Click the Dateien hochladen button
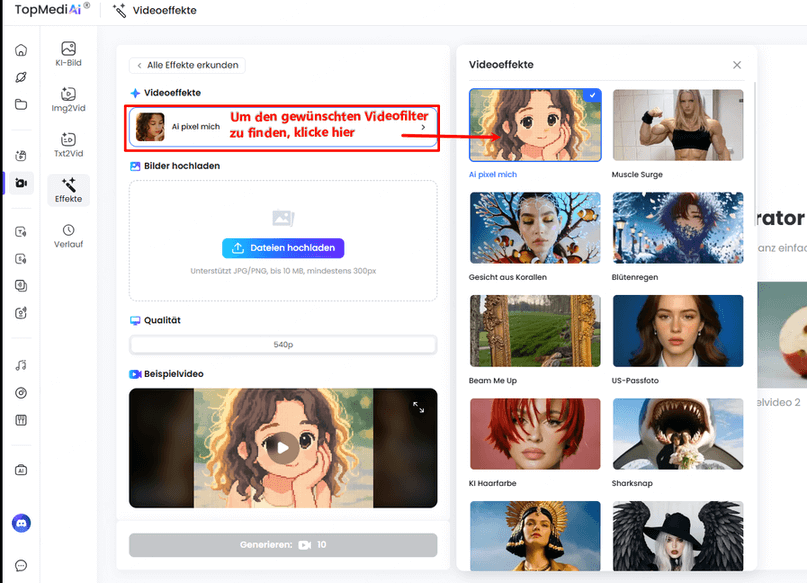This screenshot has height=583, width=807. point(283,248)
